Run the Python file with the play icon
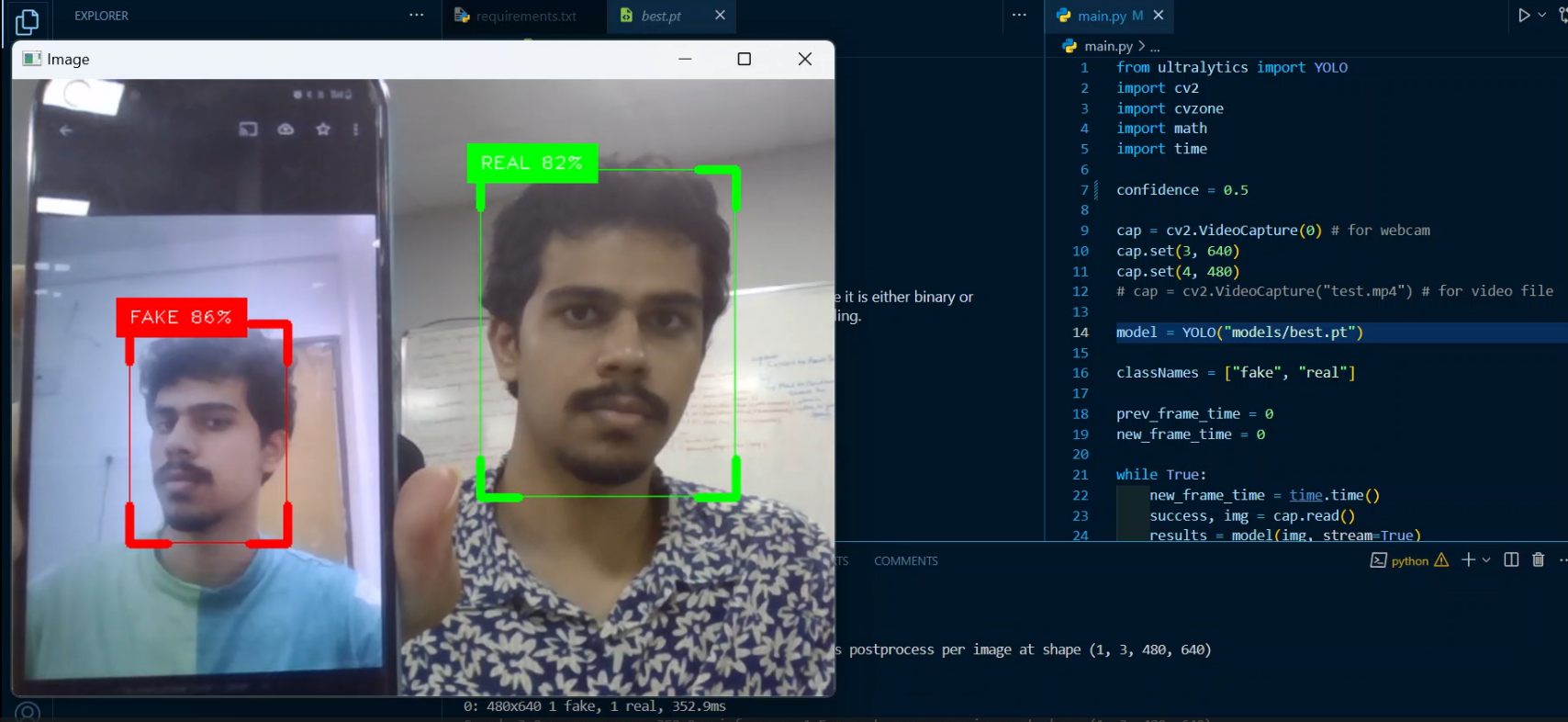The width and height of the screenshot is (1568, 722). tap(1524, 16)
